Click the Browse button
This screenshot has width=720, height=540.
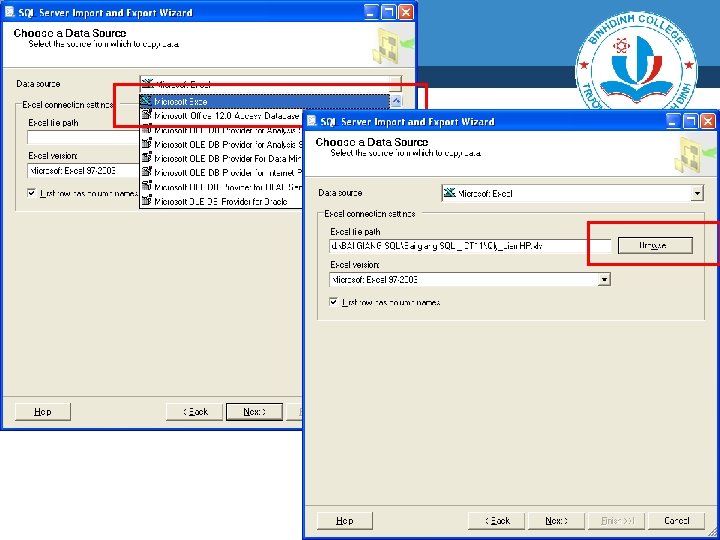coord(655,246)
